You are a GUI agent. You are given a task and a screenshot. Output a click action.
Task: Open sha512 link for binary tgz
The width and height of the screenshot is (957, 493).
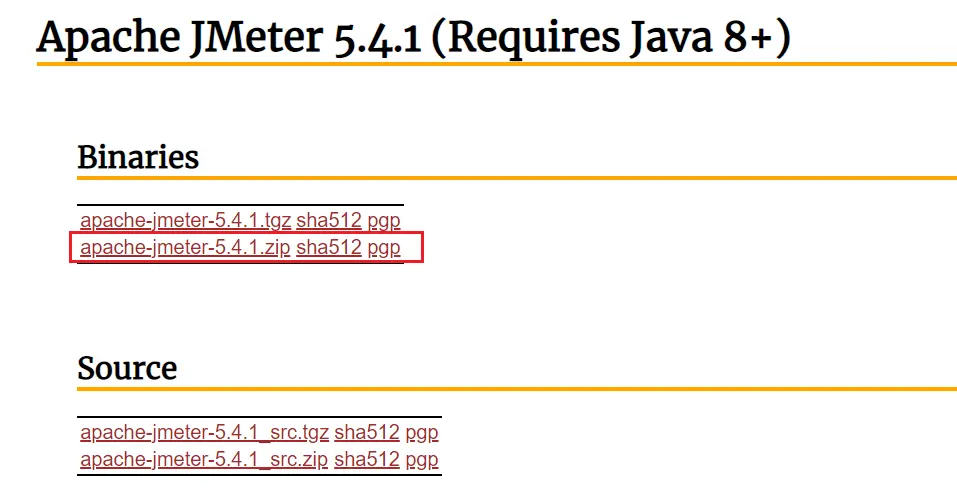point(328,221)
